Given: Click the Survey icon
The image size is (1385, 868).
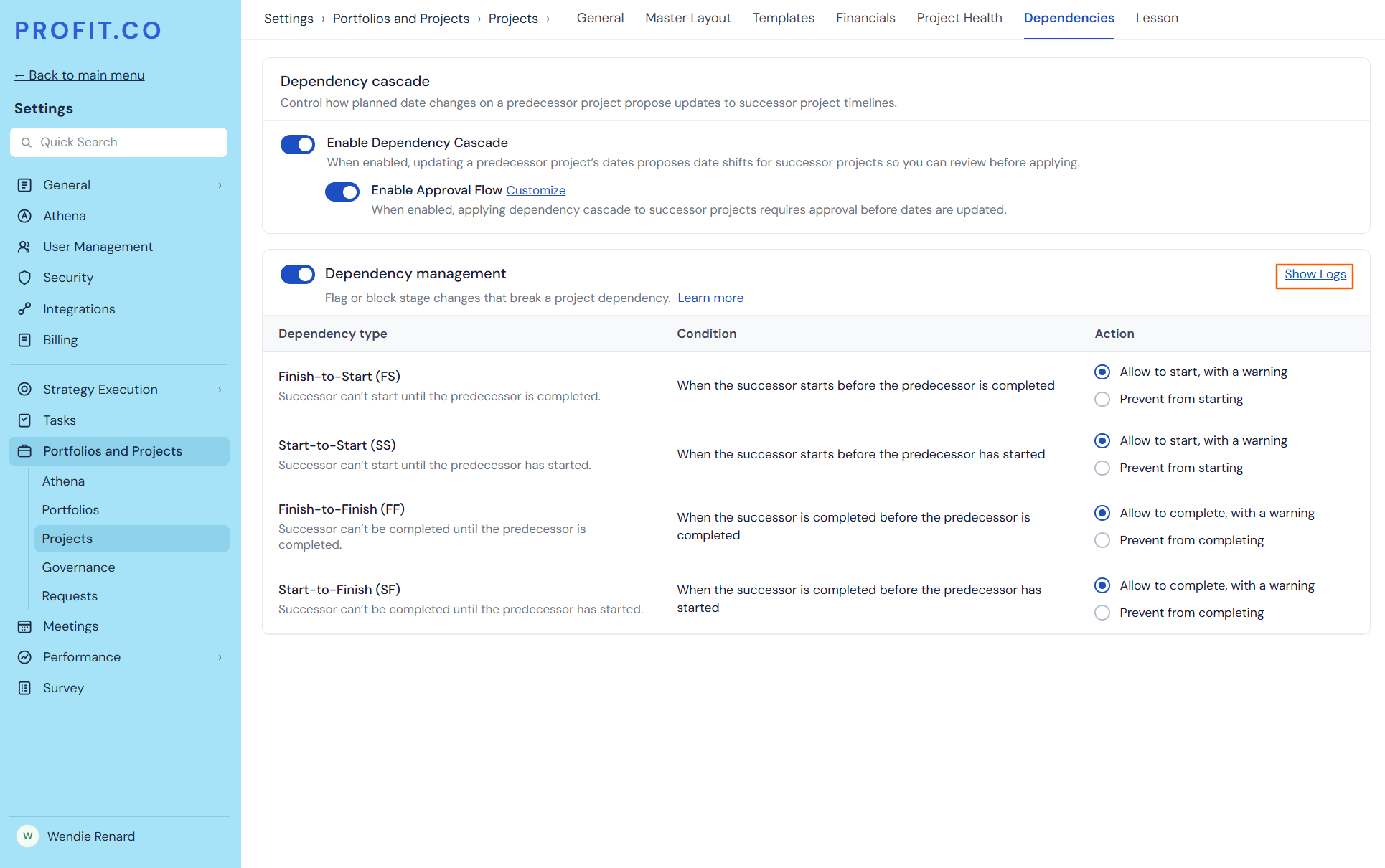Looking at the screenshot, I should pyautogui.click(x=24, y=688).
